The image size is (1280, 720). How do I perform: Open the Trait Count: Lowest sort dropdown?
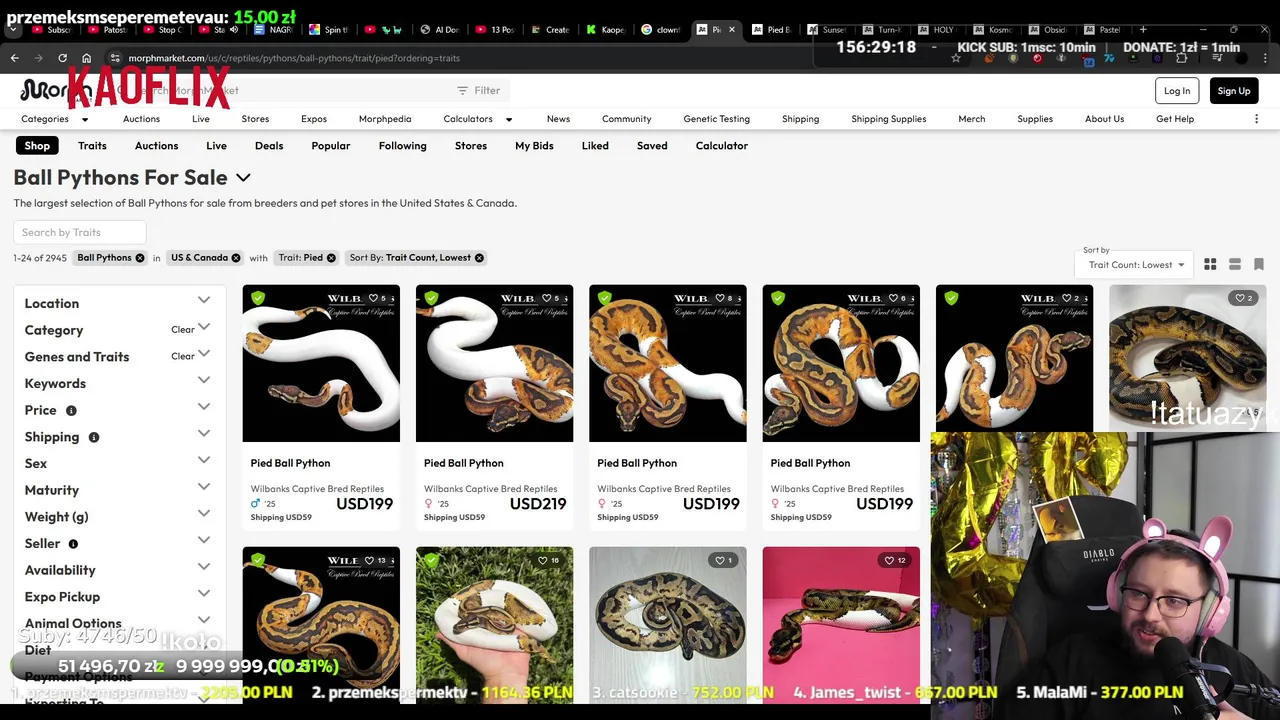pos(1136,265)
